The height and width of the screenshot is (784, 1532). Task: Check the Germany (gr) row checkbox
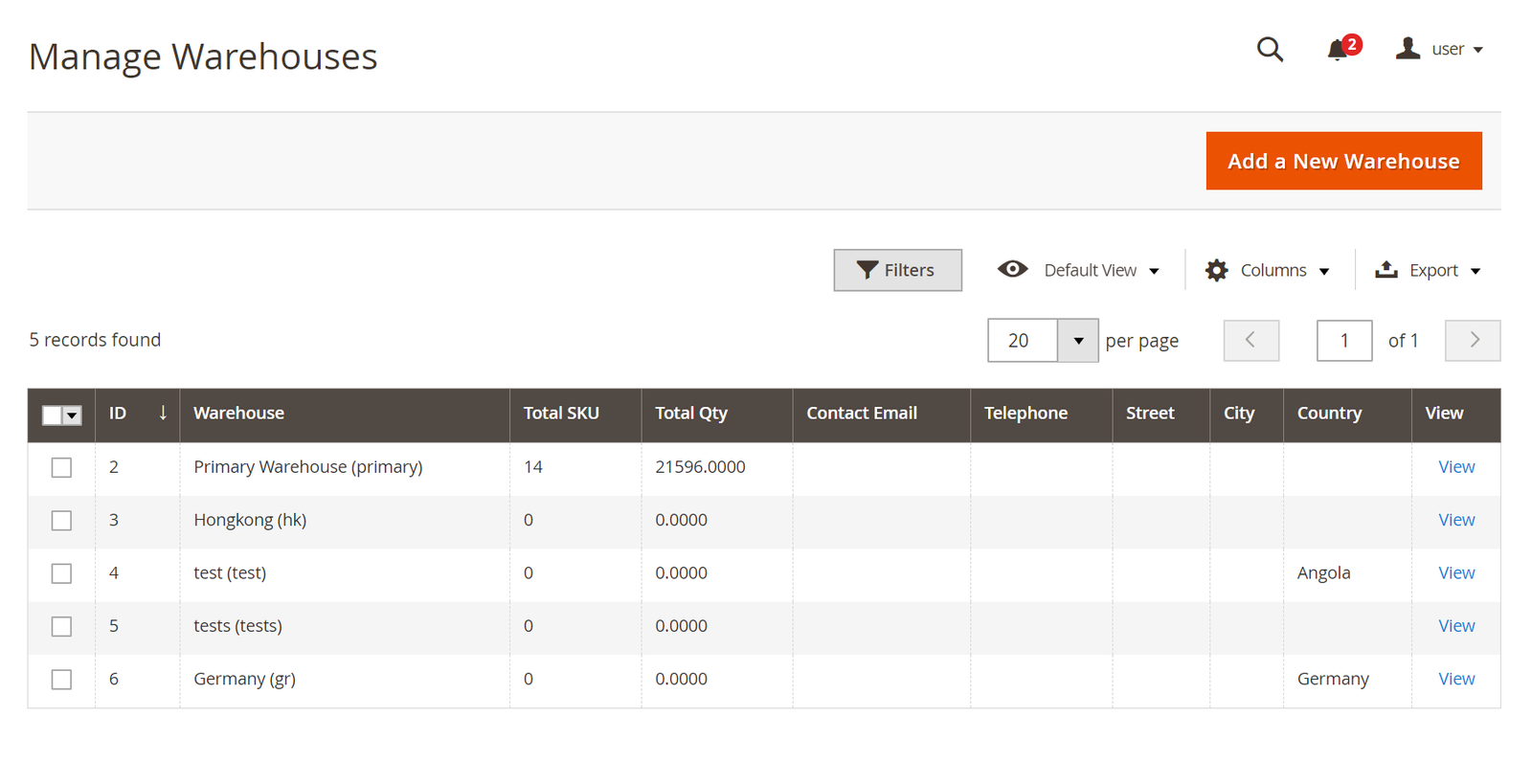point(61,680)
